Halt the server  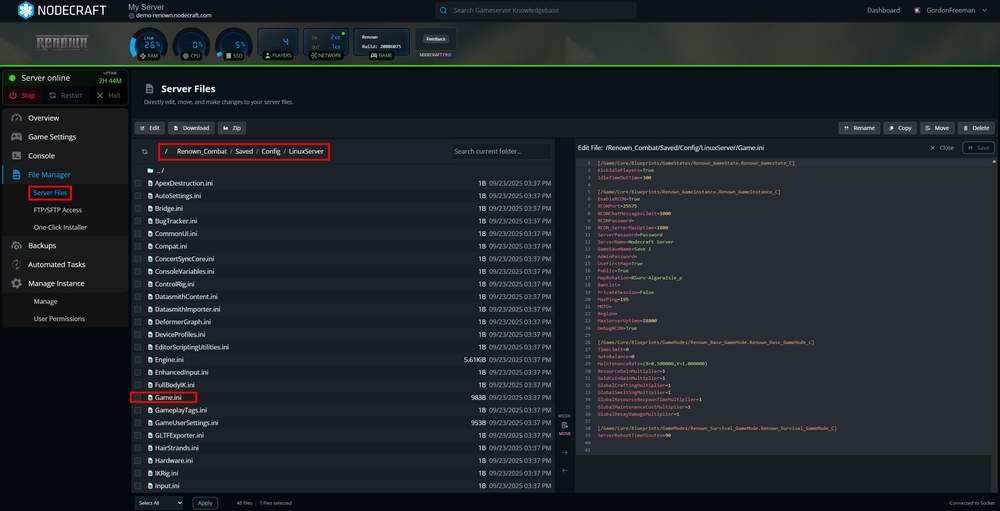point(108,96)
